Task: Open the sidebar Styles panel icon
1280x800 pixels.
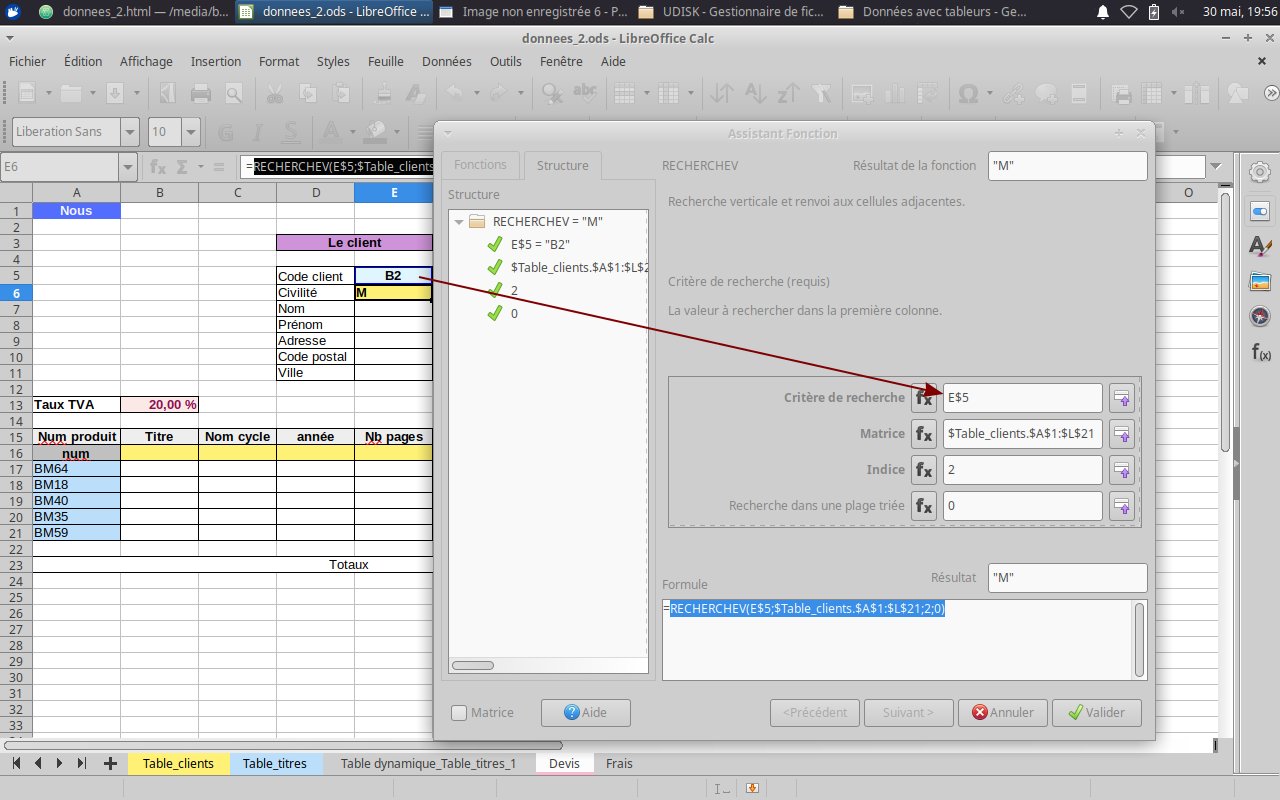Action: point(1260,246)
